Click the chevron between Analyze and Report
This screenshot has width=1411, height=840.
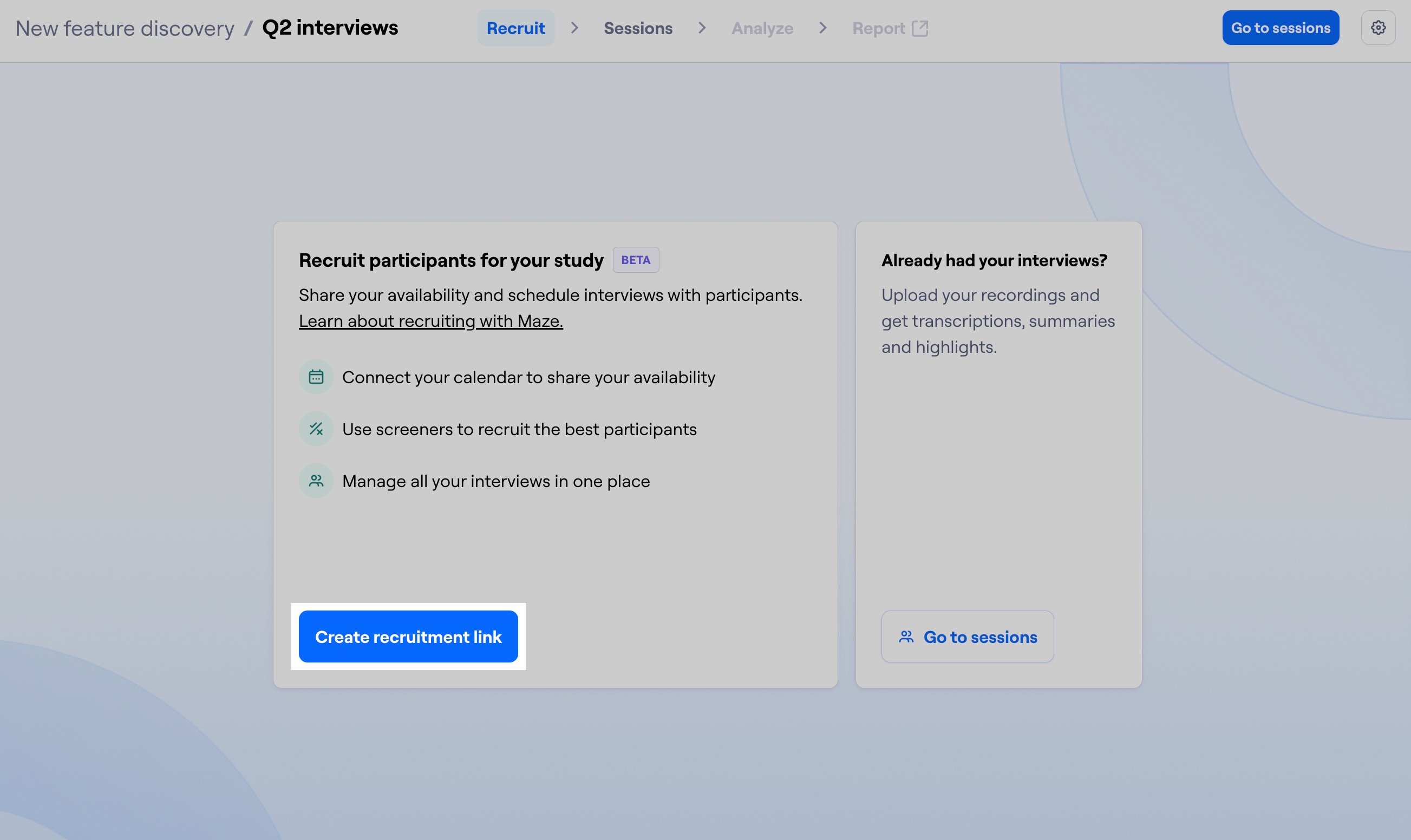coord(822,27)
